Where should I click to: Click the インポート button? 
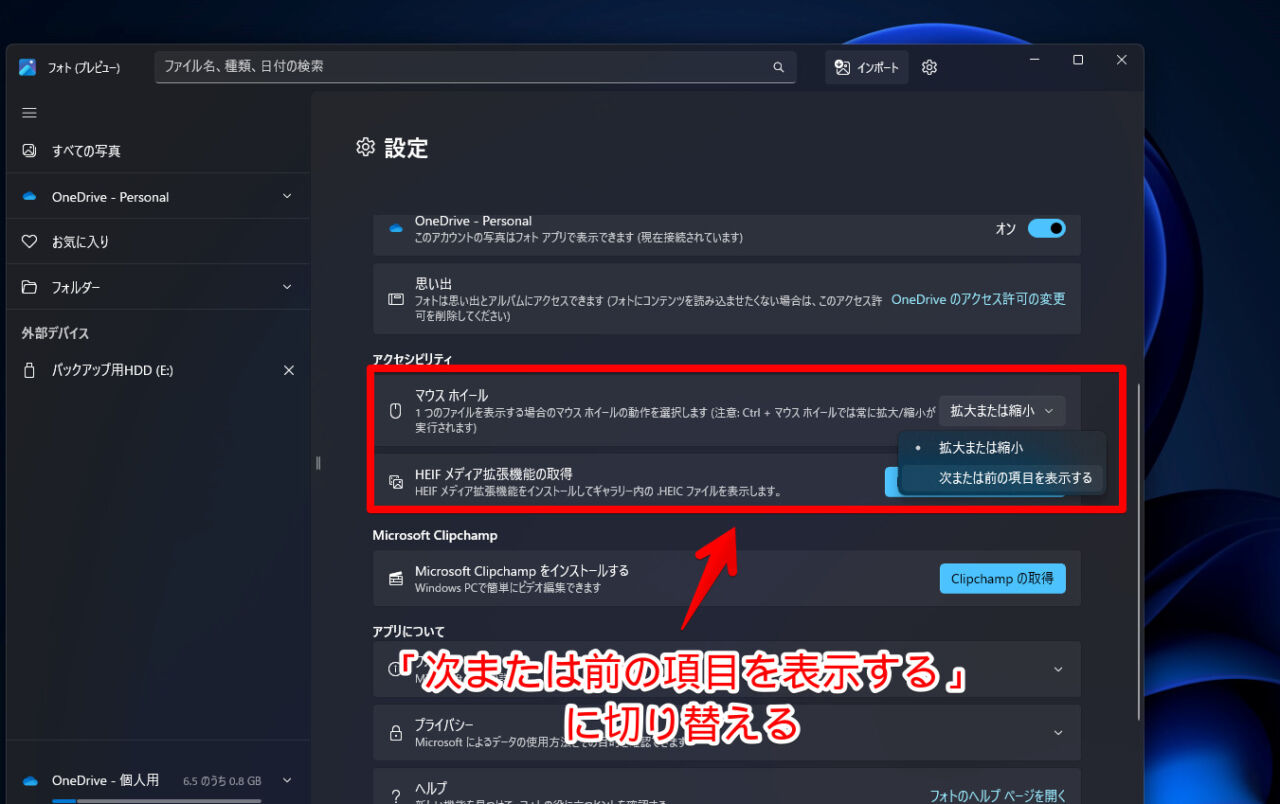point(866,67)
